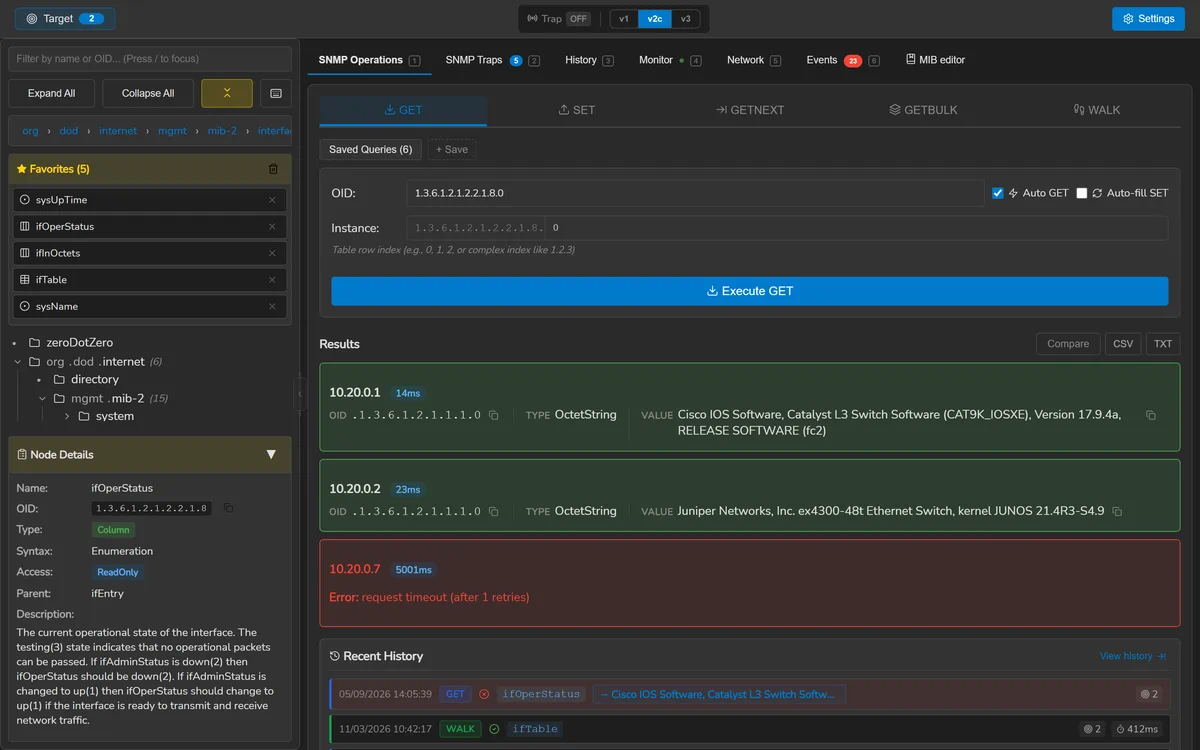This screenshot has width=1200, height=750.
Task: Select SNMP version v1
Action: [624, 19]
